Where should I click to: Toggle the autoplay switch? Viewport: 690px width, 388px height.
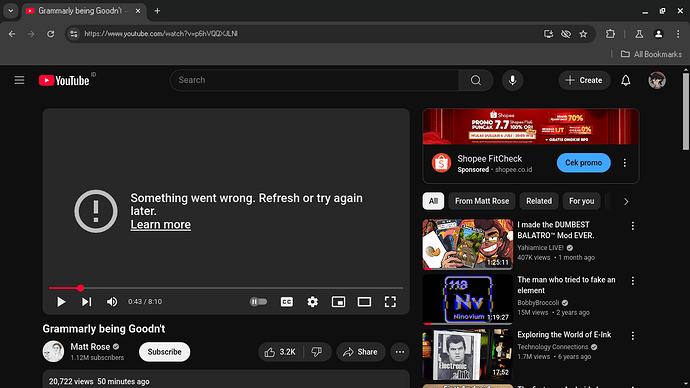click(258, 302)
